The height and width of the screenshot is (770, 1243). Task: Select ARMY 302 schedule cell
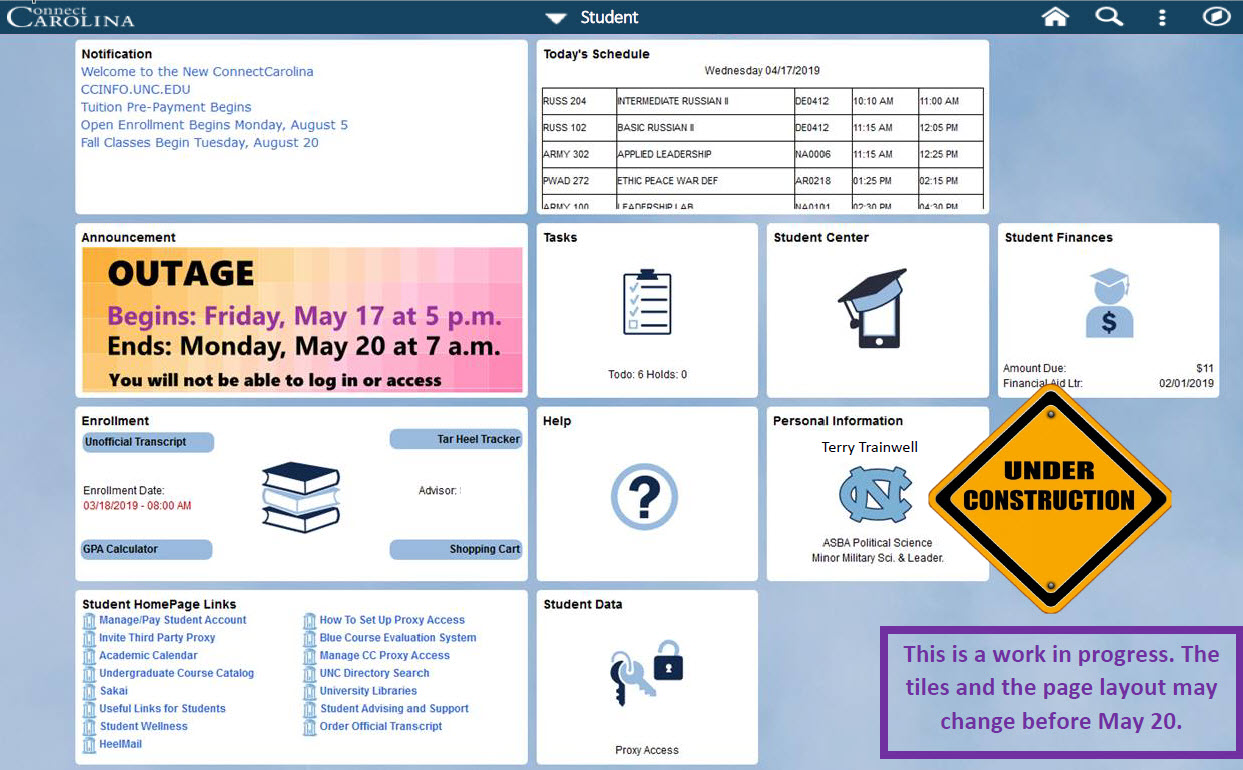pos(578,155)
